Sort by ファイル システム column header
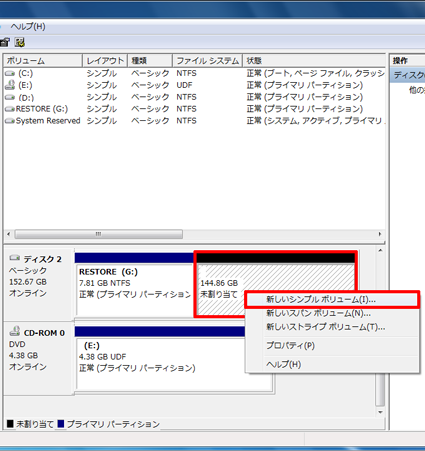The image size is (425, 451). 208,61
